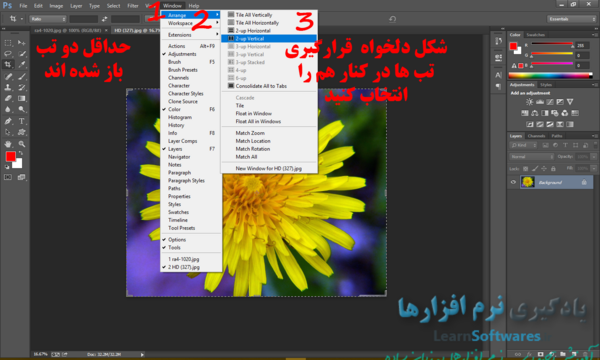Expand the Extensions submenu
The width and height of the screenshot is (600, 360).
[191, 35]
